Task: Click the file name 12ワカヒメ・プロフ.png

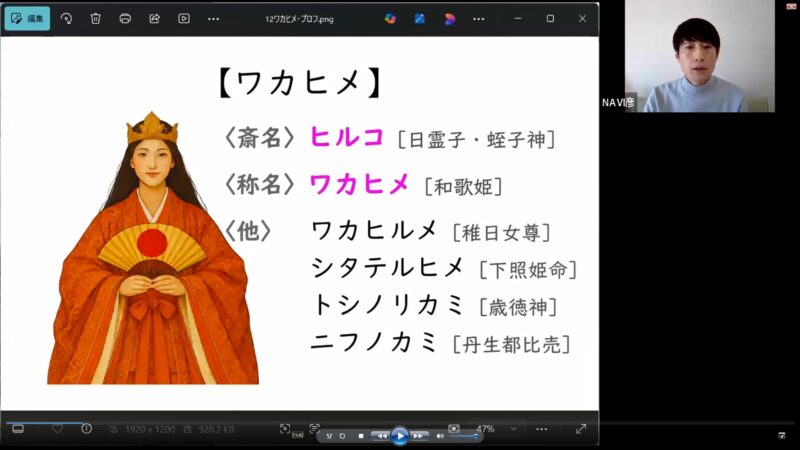Action: pyautogui.click(x=299, y=19)
